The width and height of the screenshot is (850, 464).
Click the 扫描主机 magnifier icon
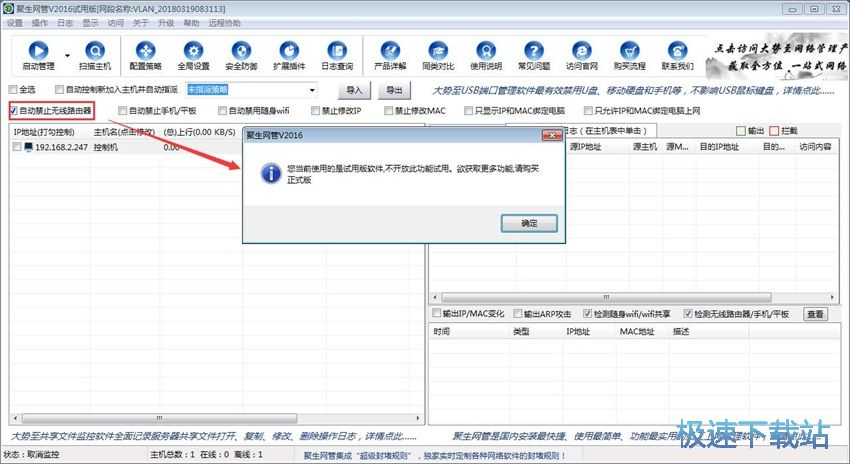95,51
